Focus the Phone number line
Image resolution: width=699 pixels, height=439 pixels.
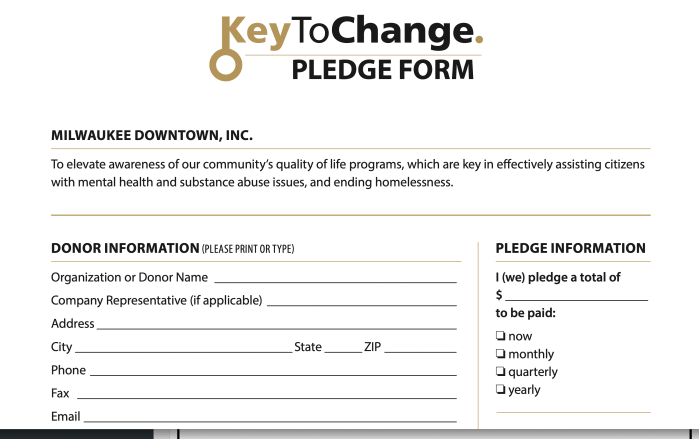pos(273,371)
